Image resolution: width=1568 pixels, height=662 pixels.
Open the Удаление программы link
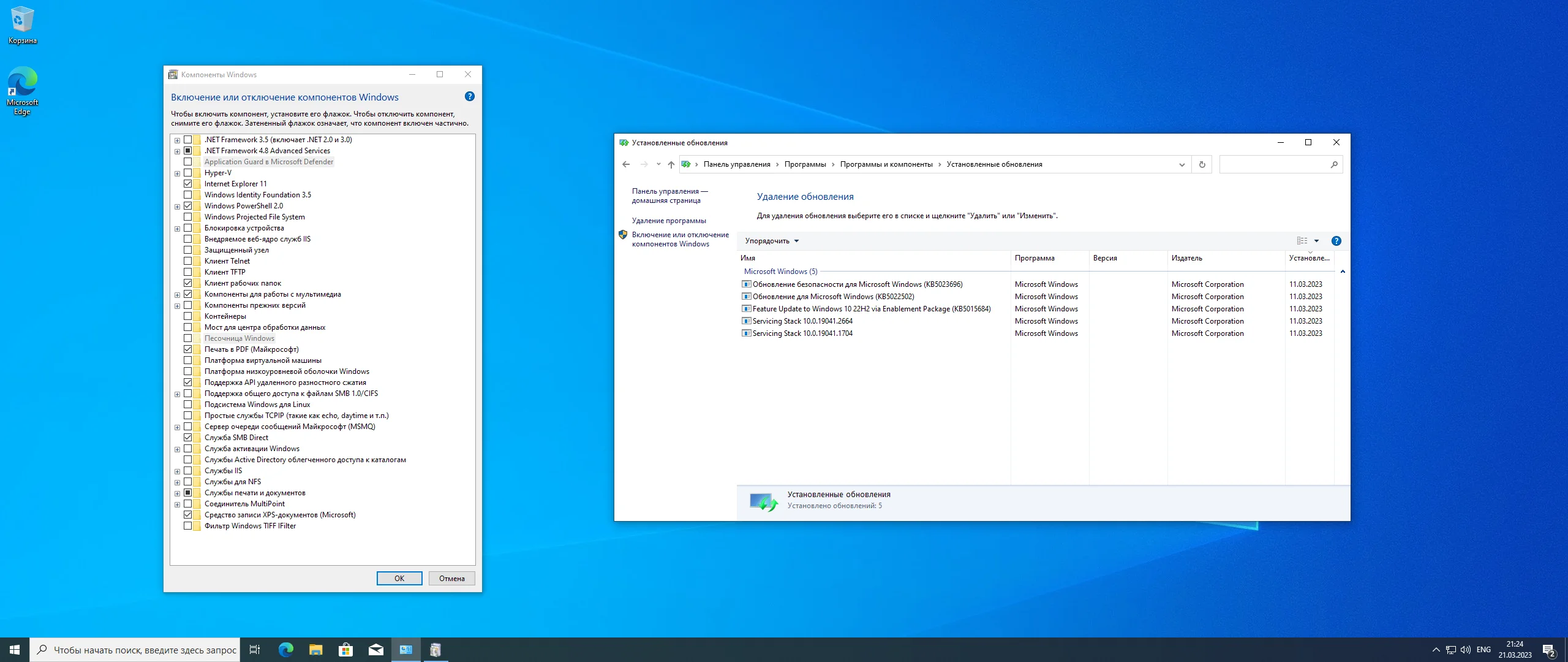coord(668,221)
